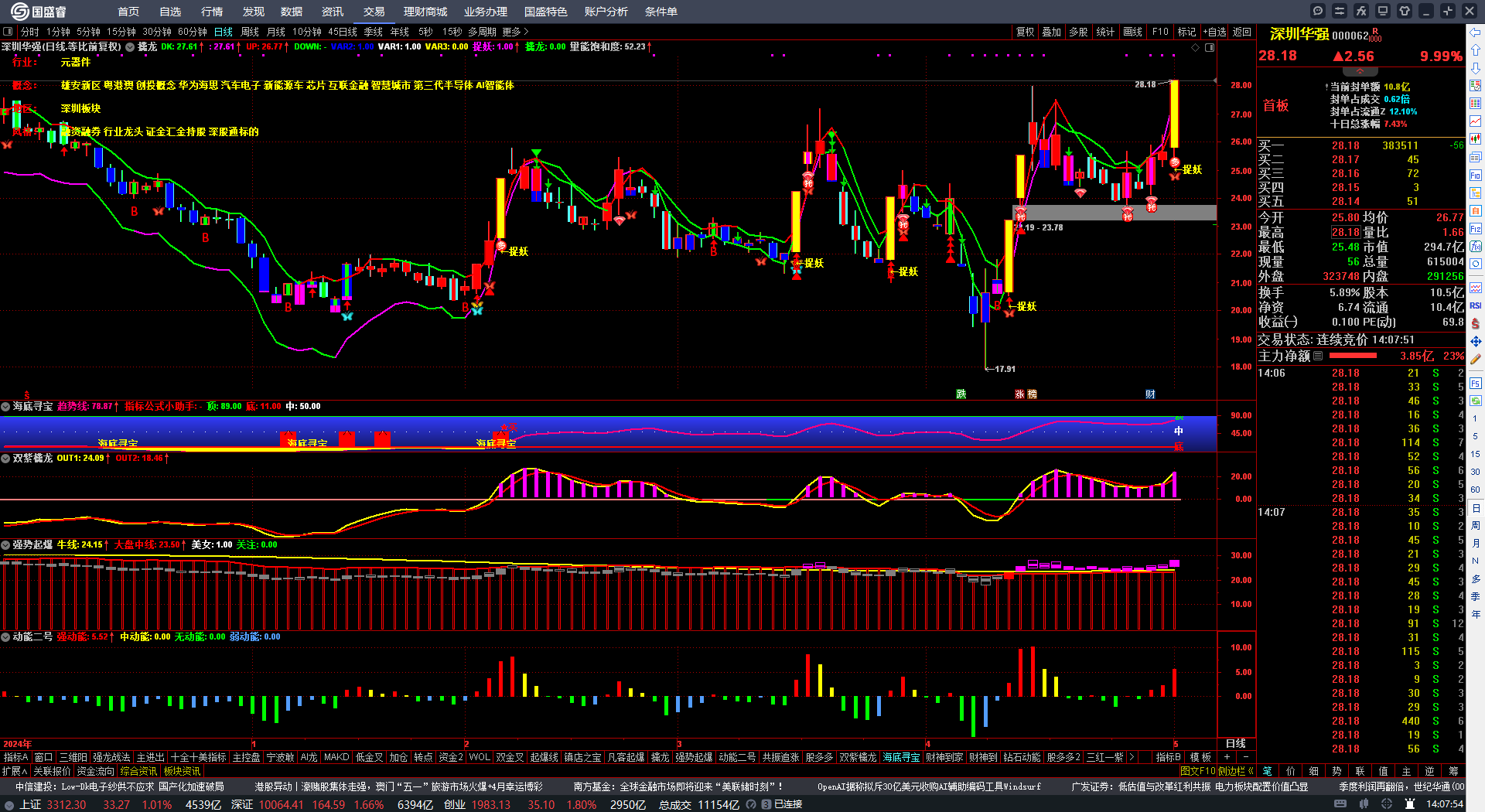1485x812 pixels.
Task: Click the +自选 add to watchlist button
Action: 1214,32
